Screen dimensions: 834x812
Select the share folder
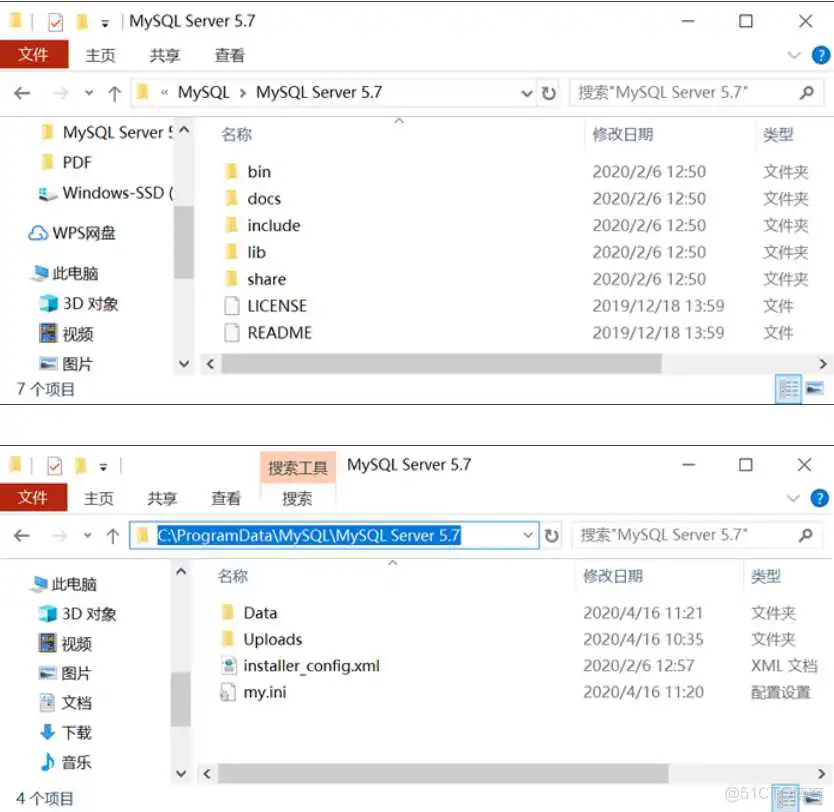(266, 279)
